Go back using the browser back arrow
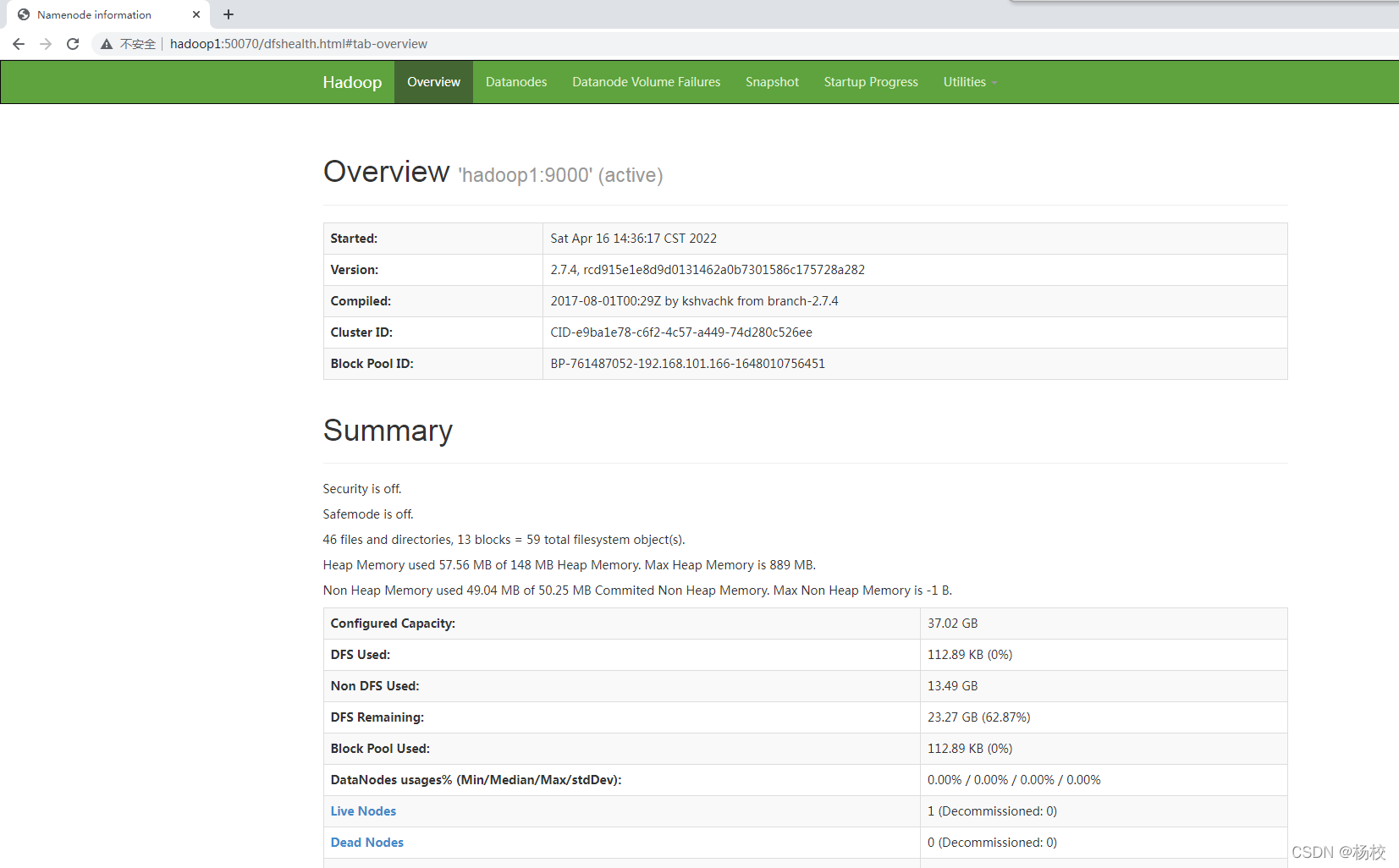1399x868 pixels. [x=19, y=44]
